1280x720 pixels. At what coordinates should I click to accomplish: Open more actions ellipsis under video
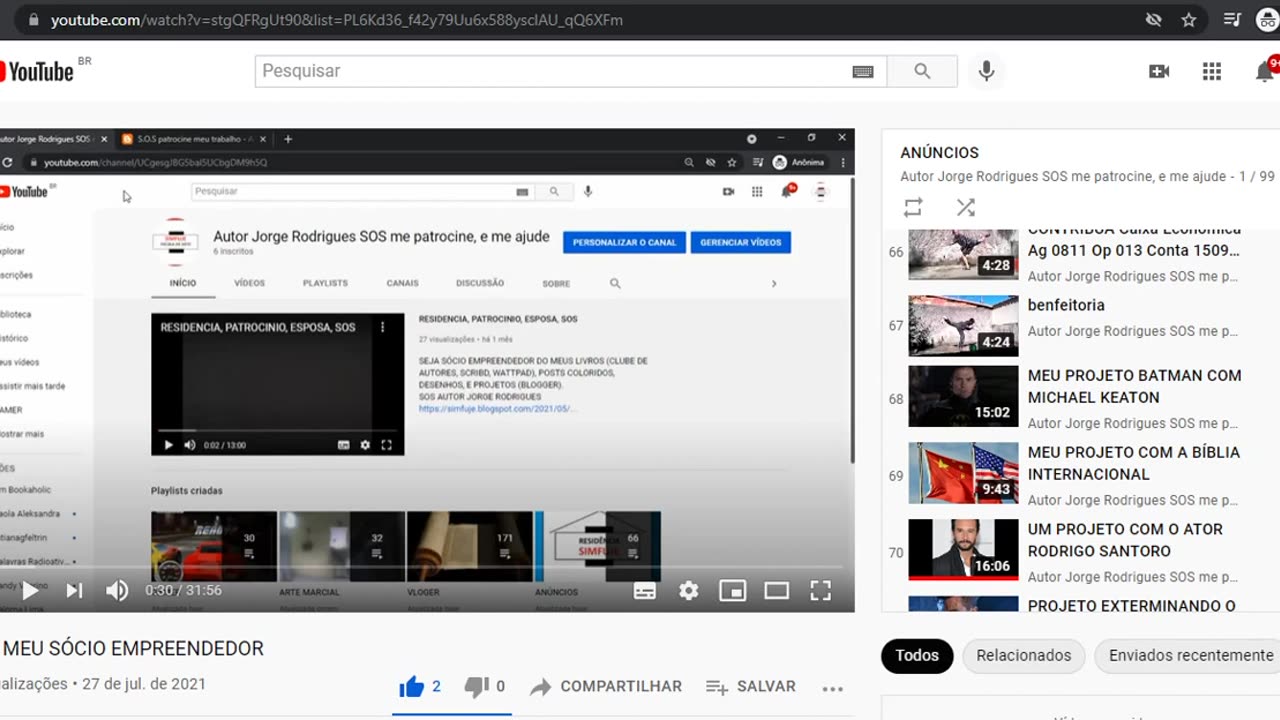[x=832, y=688]
